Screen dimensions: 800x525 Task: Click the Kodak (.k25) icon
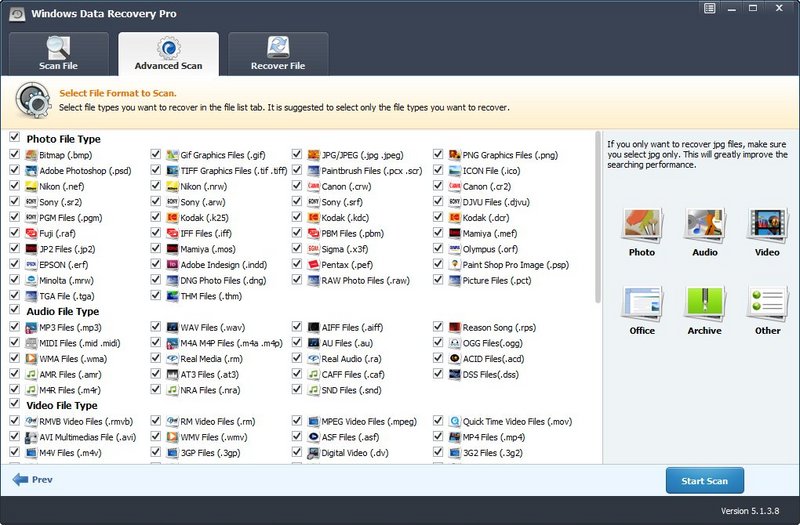172,218
